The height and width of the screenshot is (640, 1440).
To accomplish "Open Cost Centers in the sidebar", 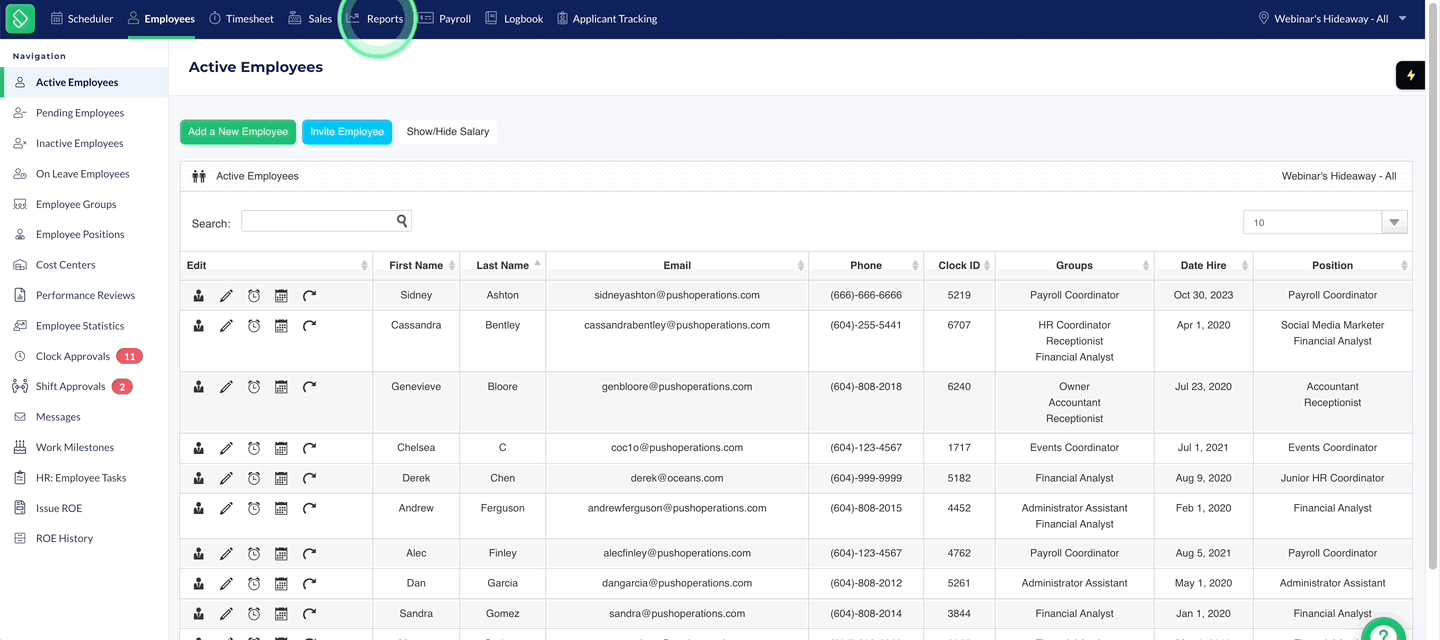I will (66, 265).
